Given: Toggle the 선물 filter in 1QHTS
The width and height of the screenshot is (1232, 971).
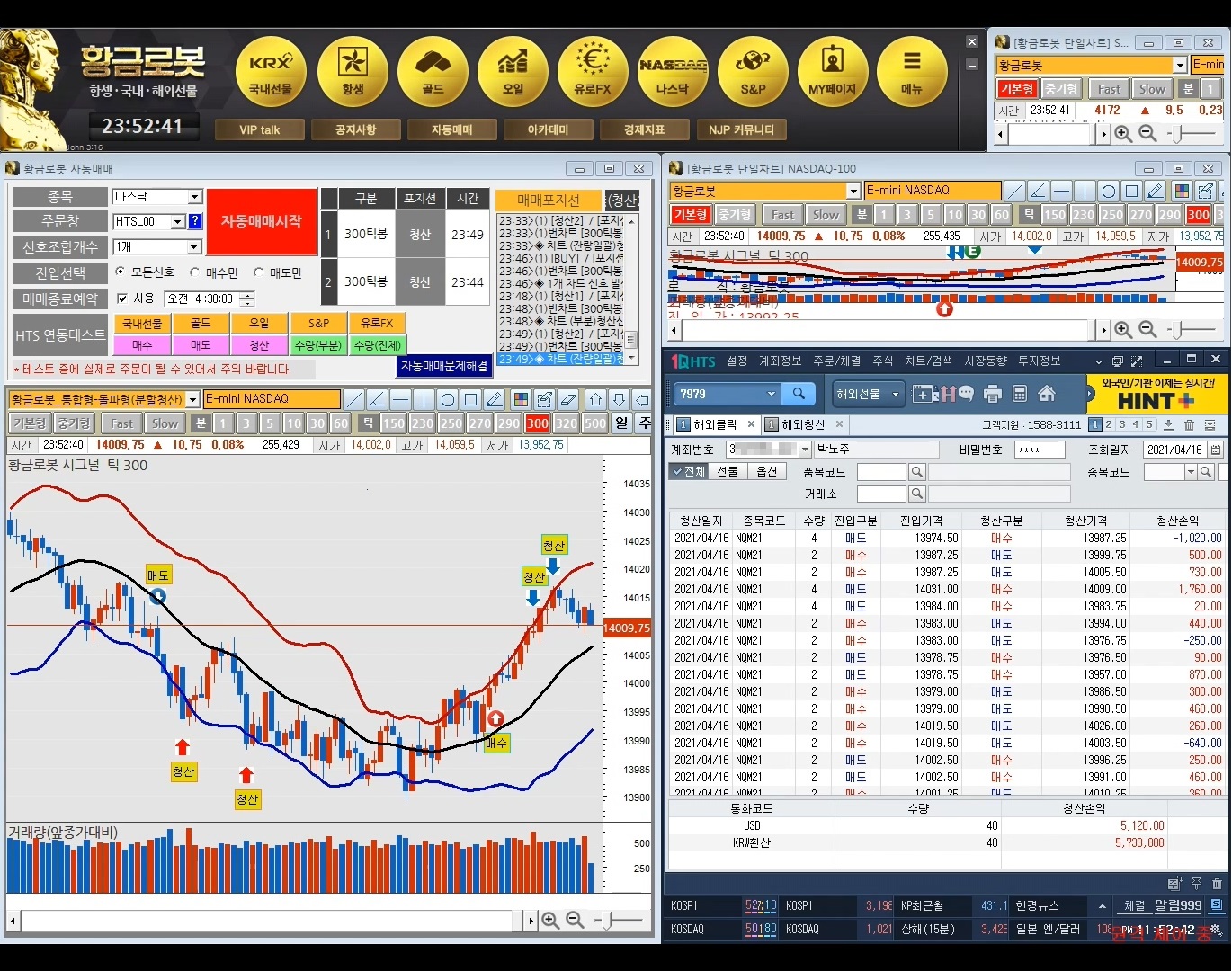Looking at the screenshot, I should (x=728, y=471).
